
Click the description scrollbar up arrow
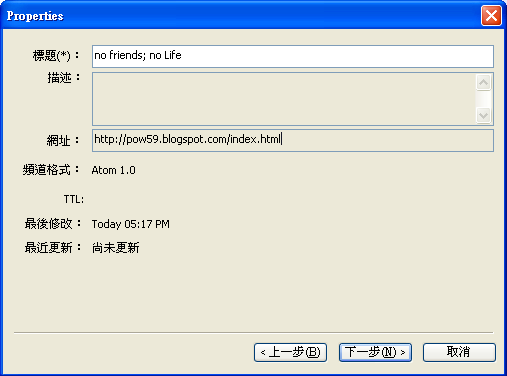[x=484, y=82]
